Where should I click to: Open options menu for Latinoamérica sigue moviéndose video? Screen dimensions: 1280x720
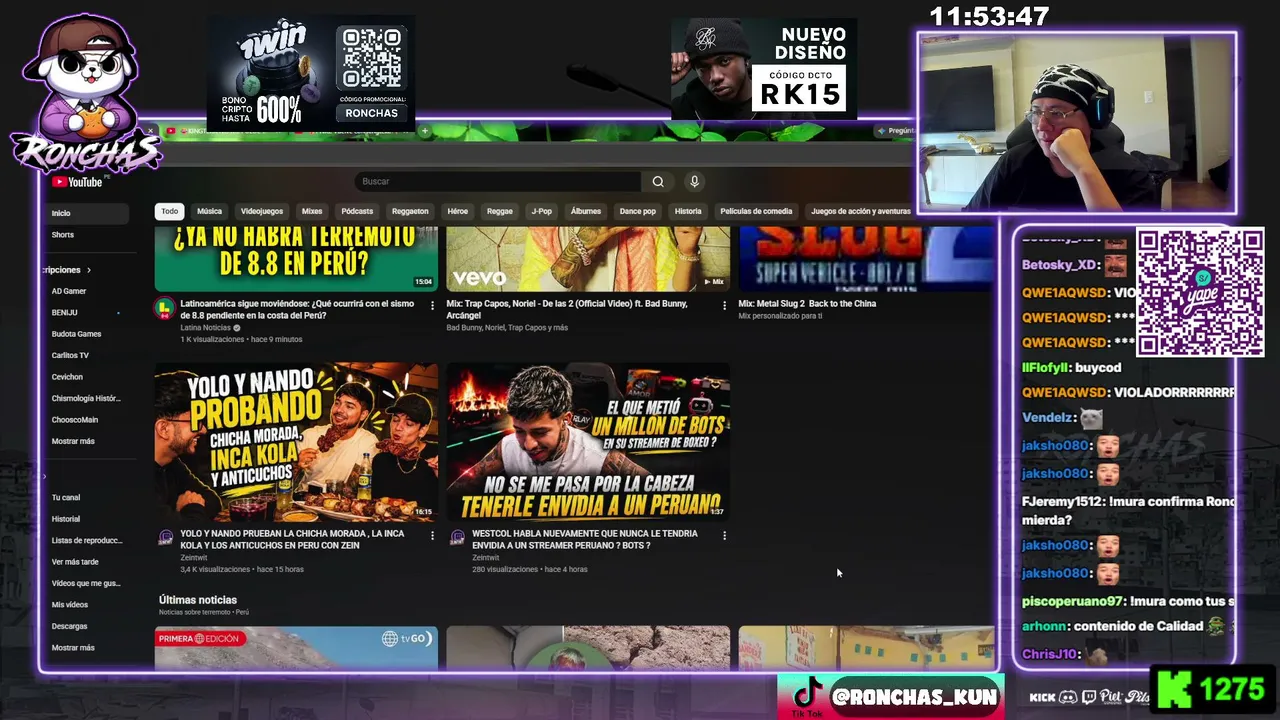(432, 305)
